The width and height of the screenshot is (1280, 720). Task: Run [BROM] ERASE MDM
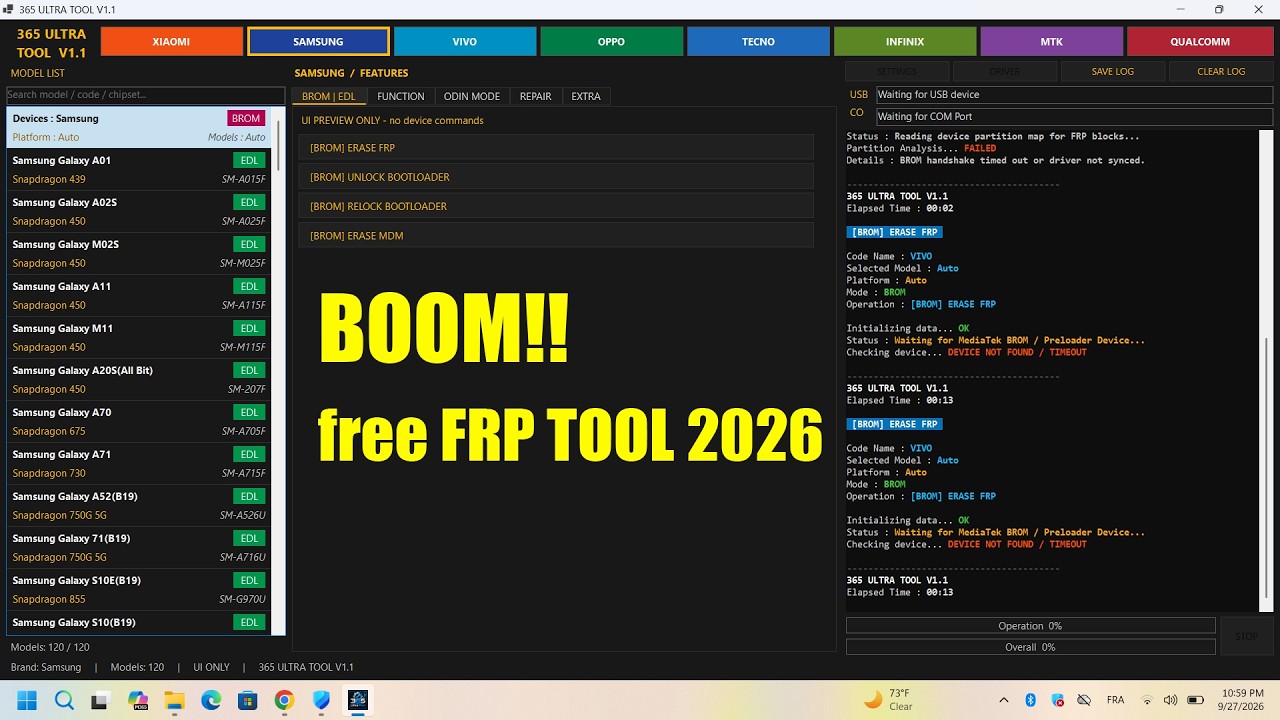(x=556, y=236)
